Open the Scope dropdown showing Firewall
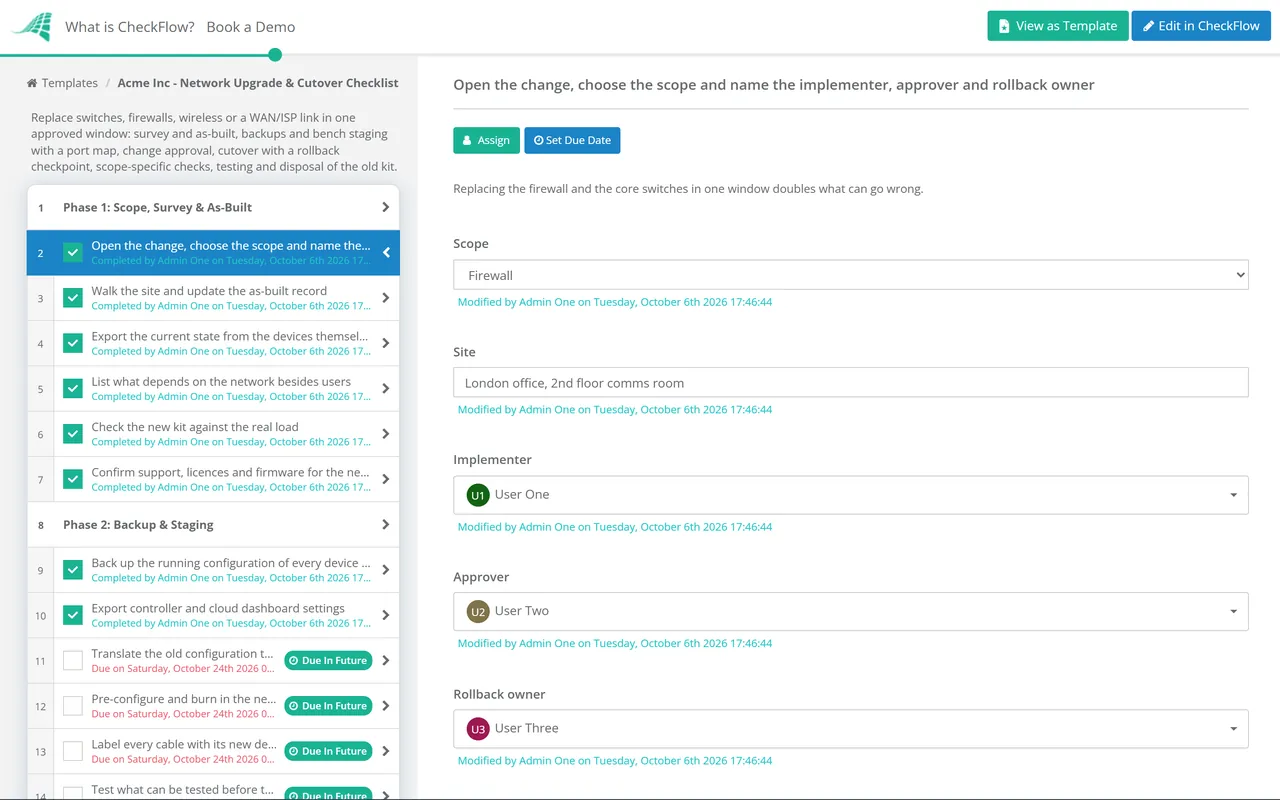 [x=851, y=275]
